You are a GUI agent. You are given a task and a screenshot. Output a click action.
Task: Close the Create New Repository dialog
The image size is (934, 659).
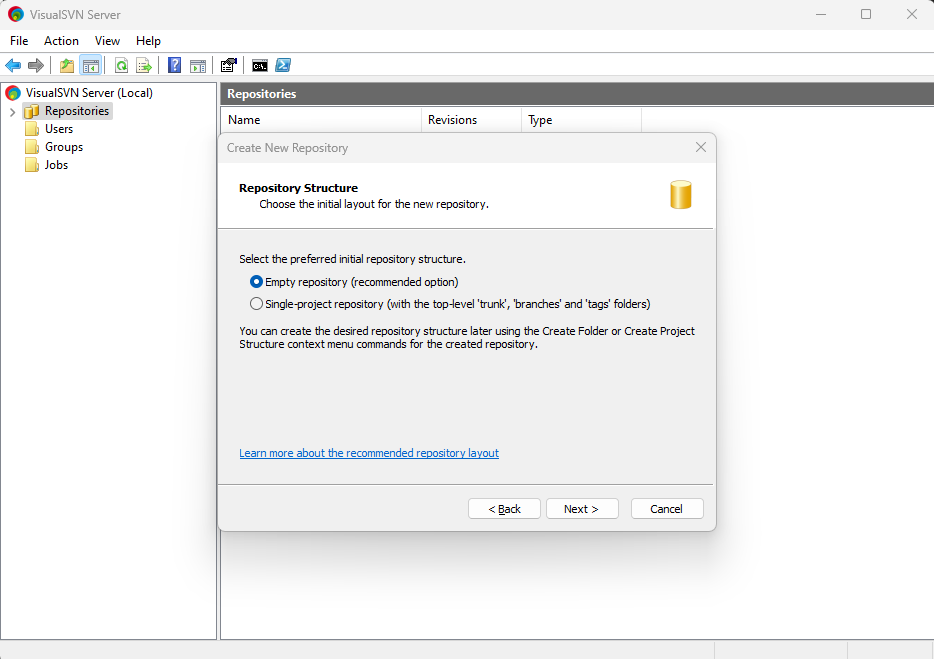tap(701, 147)
